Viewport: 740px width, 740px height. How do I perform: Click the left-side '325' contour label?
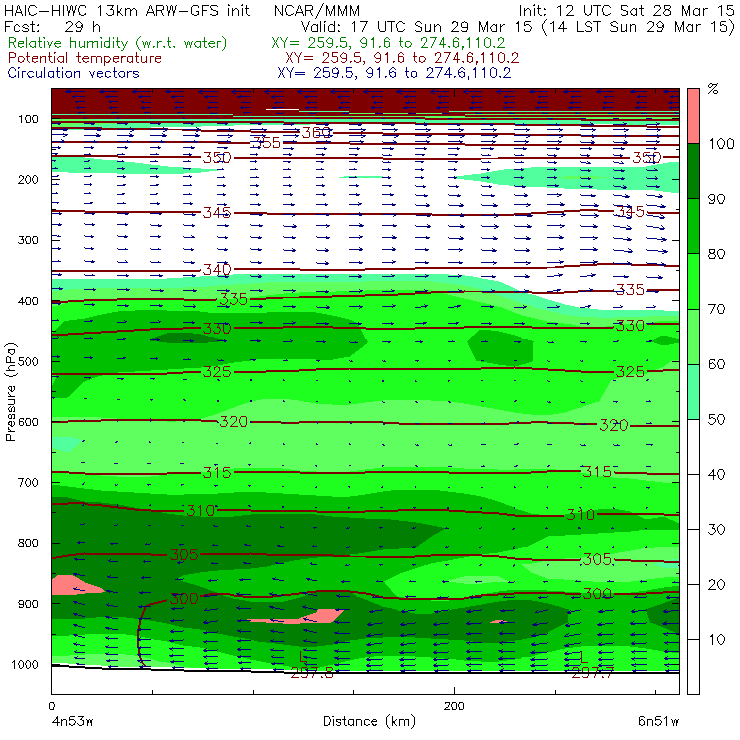click(217, 372)
